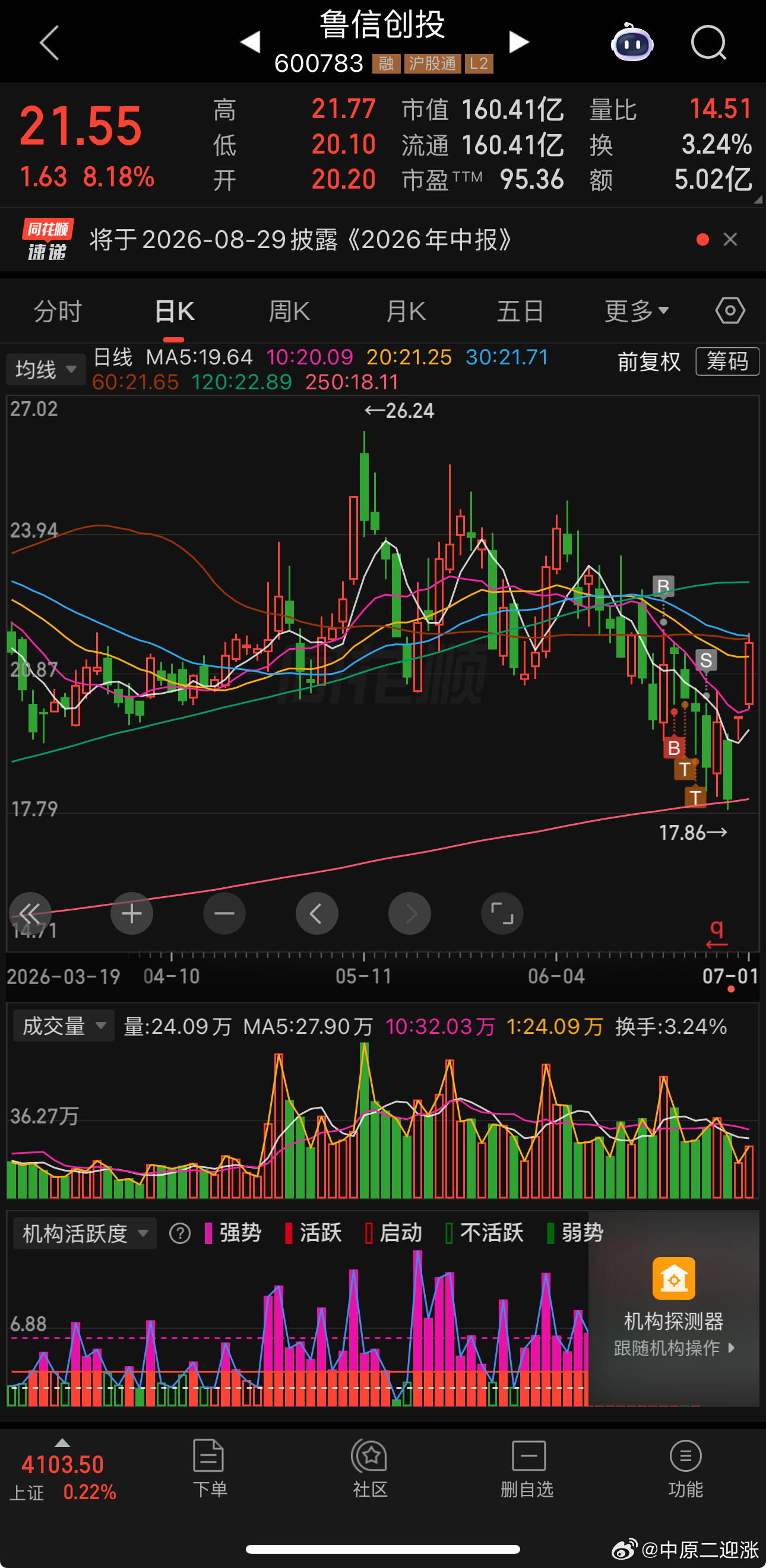
Task: Tap the red B buy marker
Action: [673, 747]
